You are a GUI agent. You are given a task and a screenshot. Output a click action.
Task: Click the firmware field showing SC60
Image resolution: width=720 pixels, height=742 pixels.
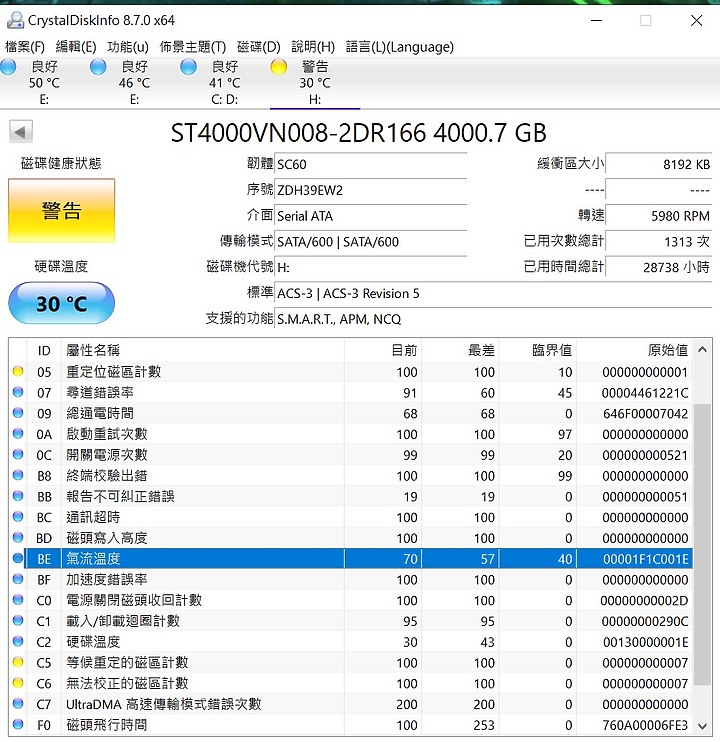pyautogui.click(x=370, y=164)
